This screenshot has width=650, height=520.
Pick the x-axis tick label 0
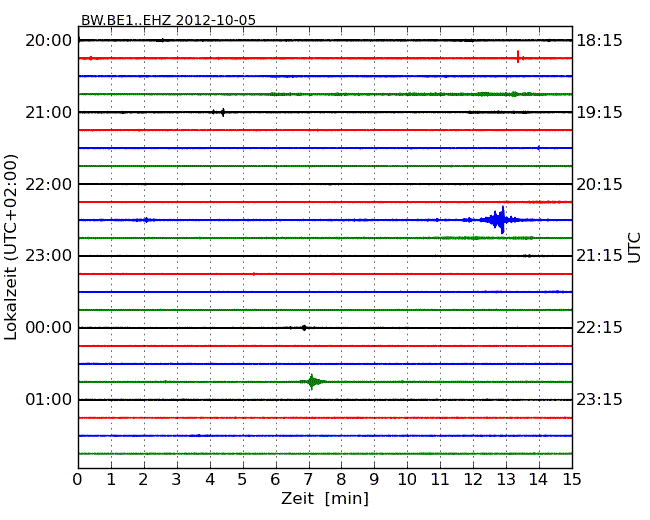78,479
